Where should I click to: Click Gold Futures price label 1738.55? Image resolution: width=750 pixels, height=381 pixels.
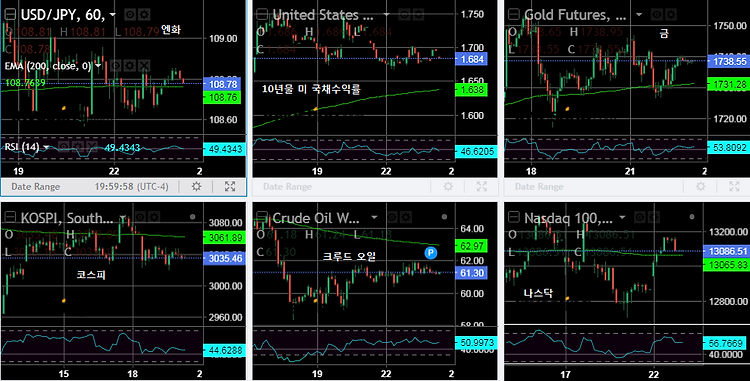[728, 62]
